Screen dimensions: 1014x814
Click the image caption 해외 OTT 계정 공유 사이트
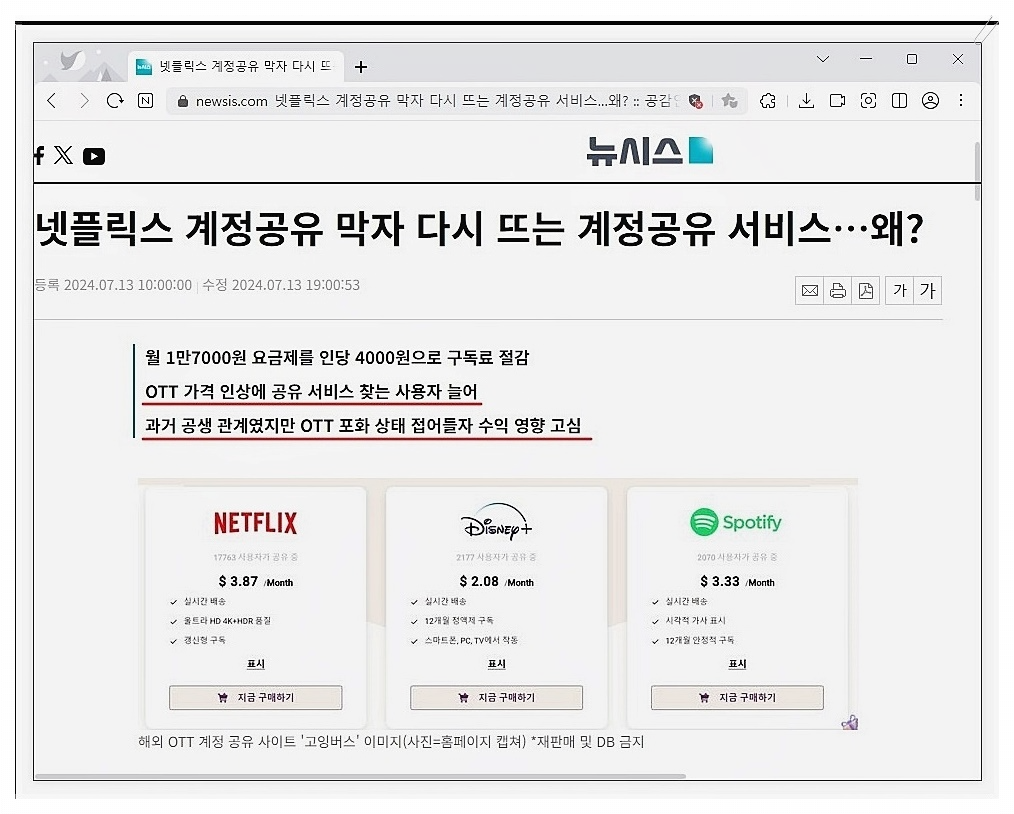tap(391, 742)
